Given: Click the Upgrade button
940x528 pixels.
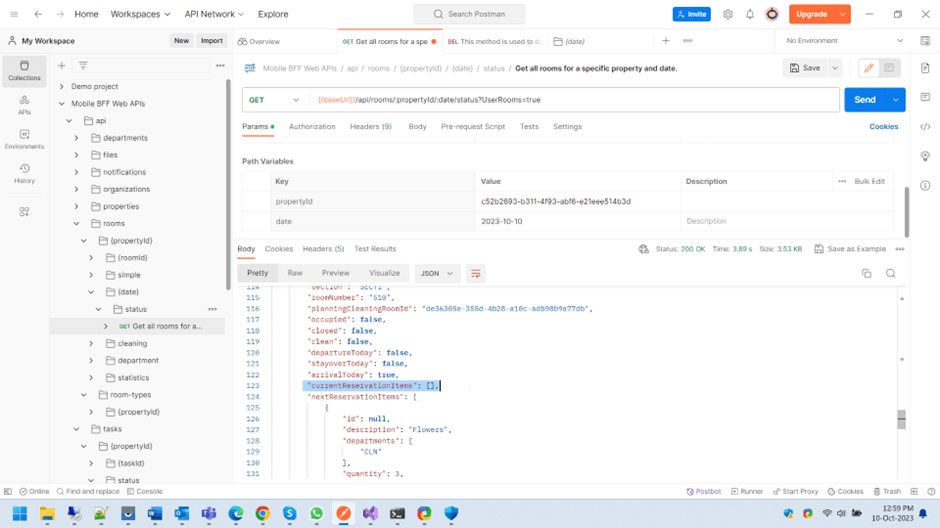Looking at the screenshot, I should coord(812,14).
